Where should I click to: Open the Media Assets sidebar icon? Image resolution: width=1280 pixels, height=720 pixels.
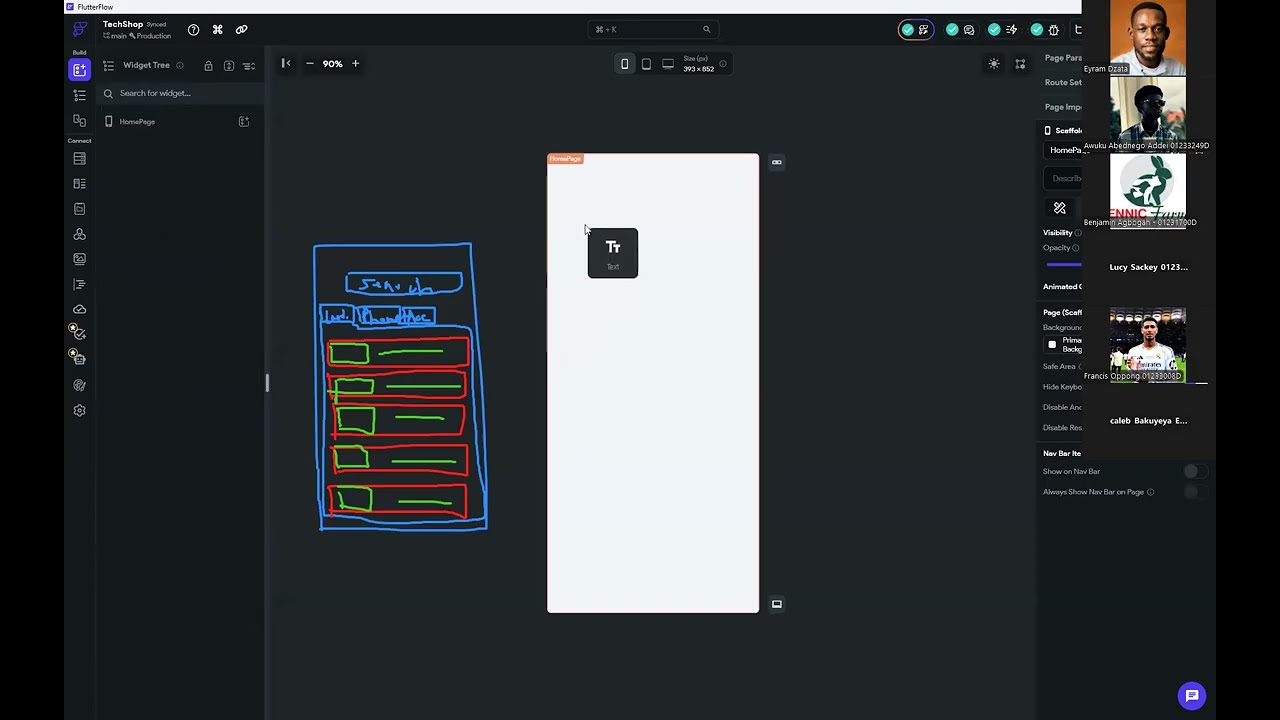pyautogui.click(x=79, y=259)
